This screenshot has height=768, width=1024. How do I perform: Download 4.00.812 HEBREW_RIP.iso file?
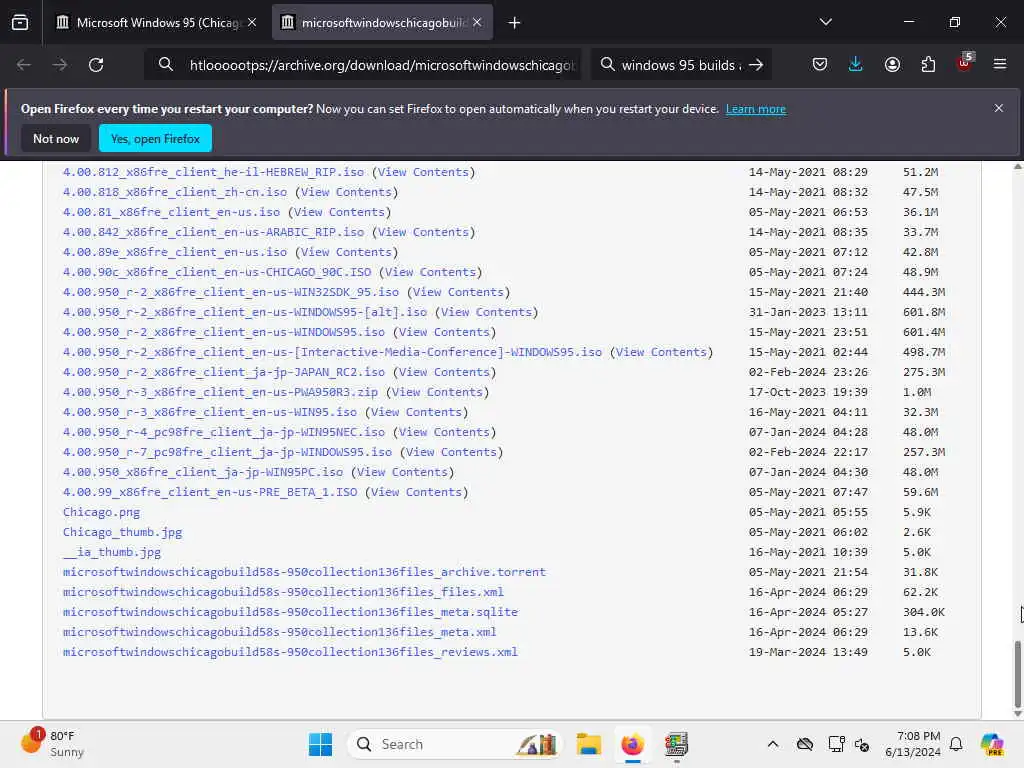click(x=213, y=172)
